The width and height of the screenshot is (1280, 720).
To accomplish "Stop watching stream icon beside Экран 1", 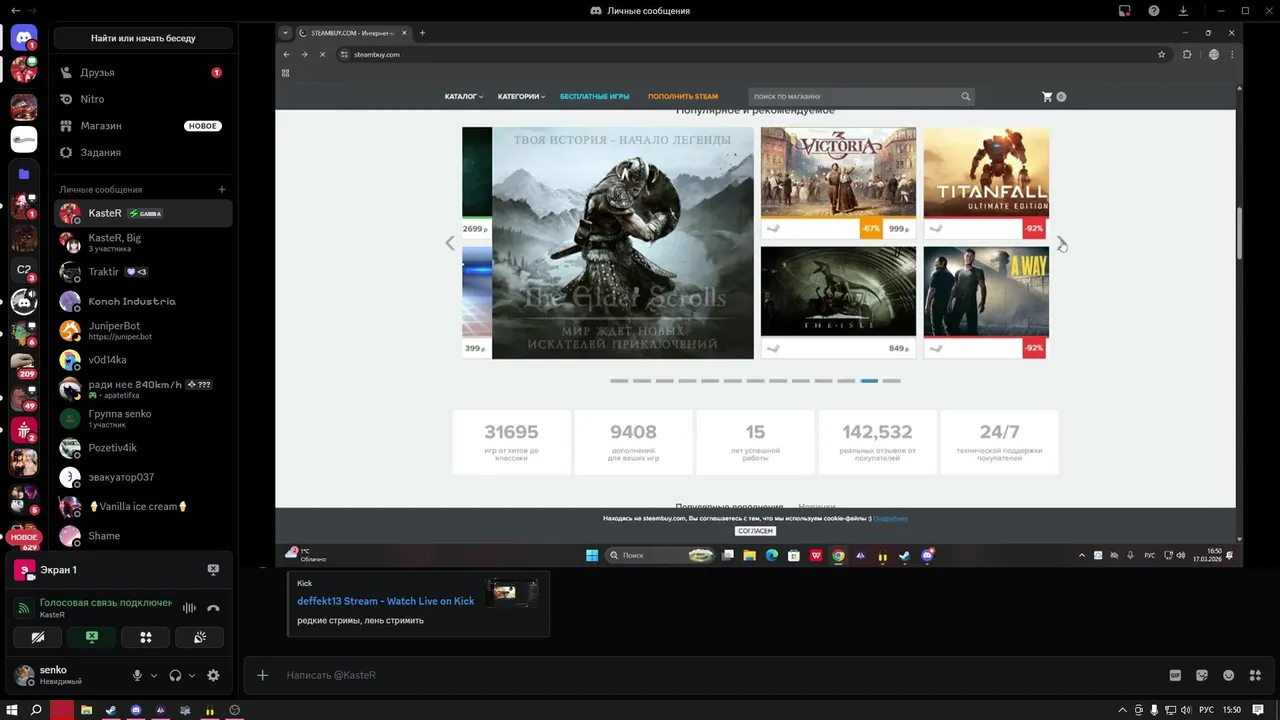I will [x=213, y=569].
